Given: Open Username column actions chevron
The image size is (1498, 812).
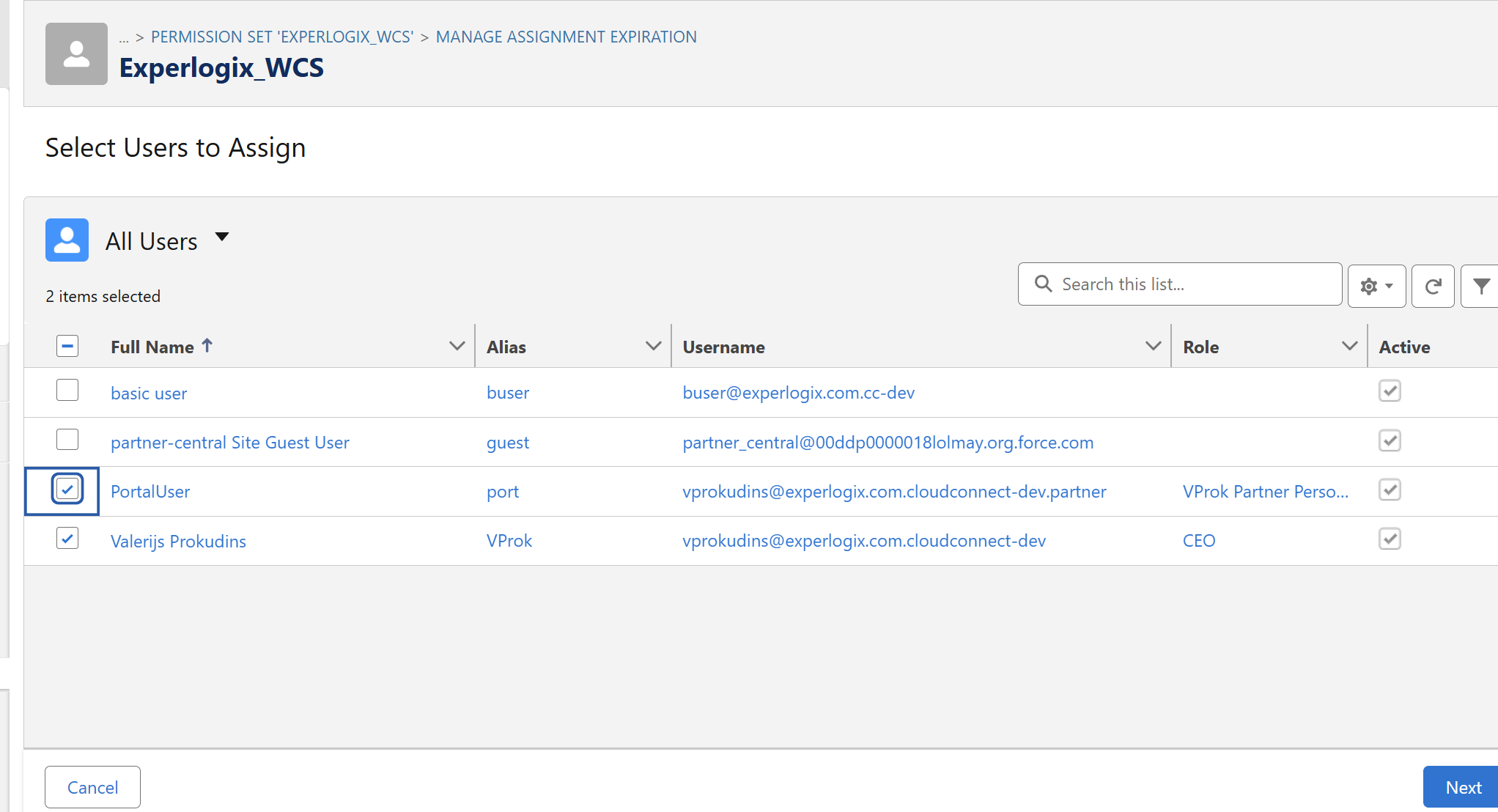Looking at the screenshot, I should pyautogui.click(x=1153, y=346).
